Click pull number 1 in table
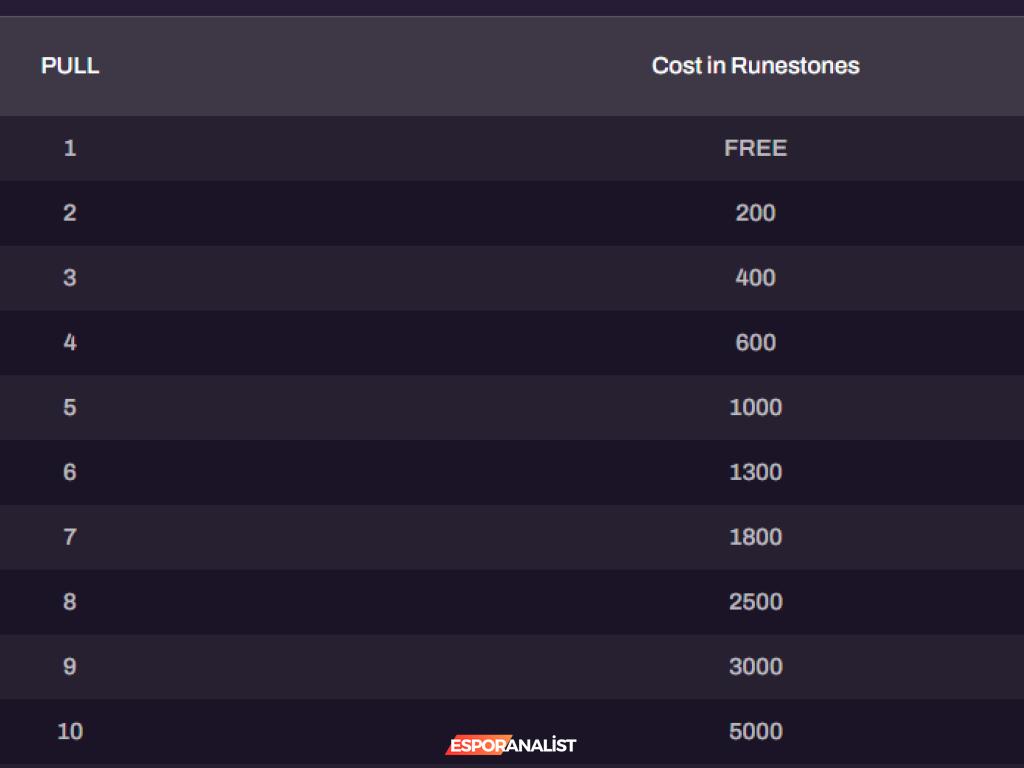The image size is (1024, 768). coord(70,148)
